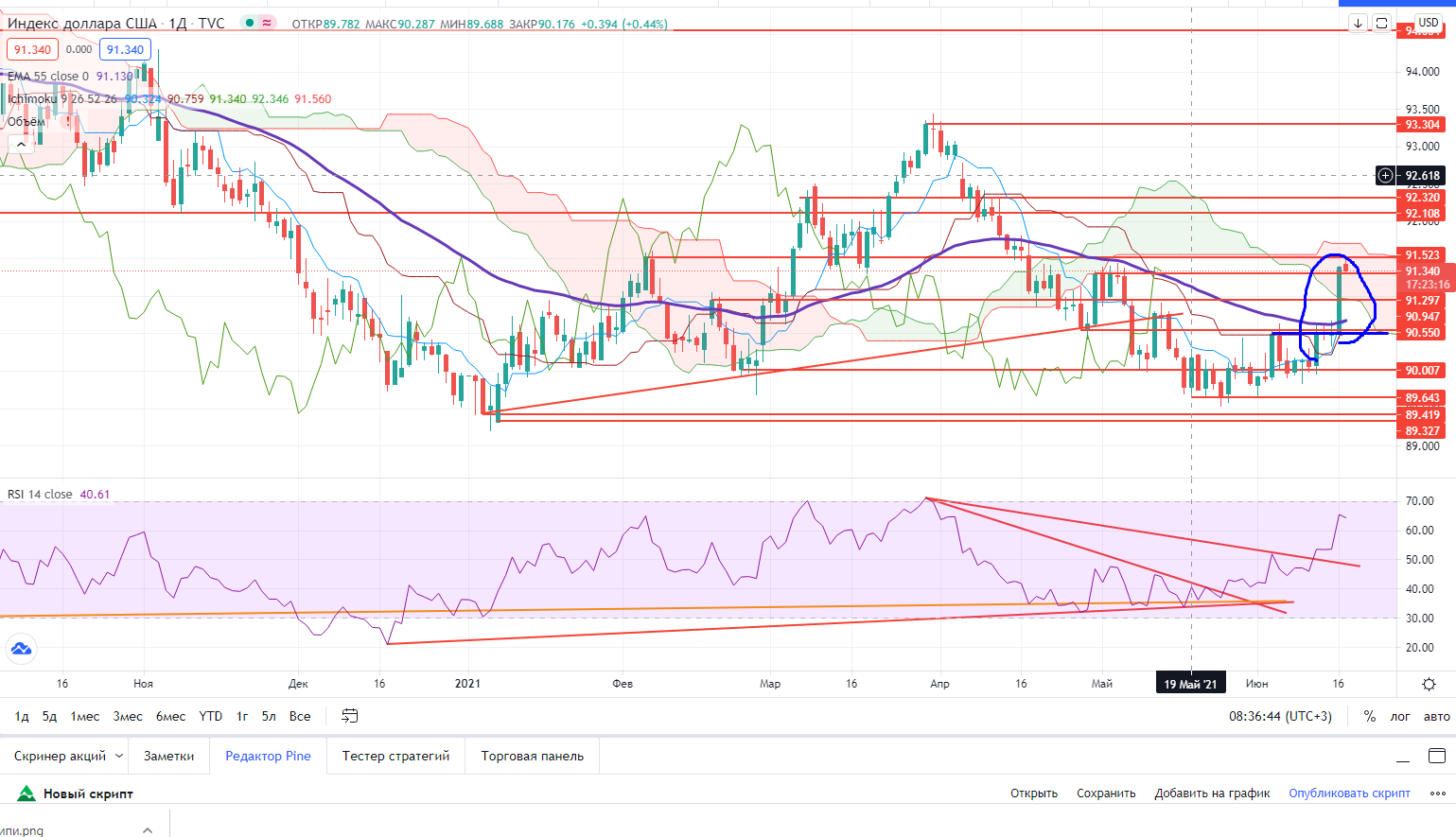The height and width of the screenshot is (837, 1456).
Task: Toggle auto scale 'авто'
Action: pyautogui.click(x=1436, y=716)
